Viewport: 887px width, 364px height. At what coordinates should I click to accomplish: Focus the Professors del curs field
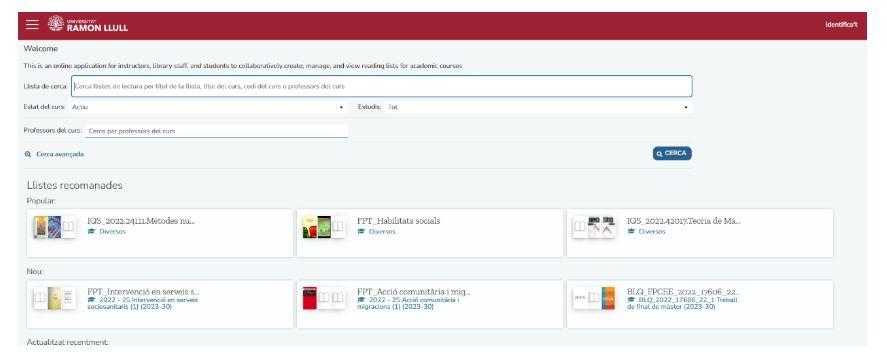[x=217, y=131]
